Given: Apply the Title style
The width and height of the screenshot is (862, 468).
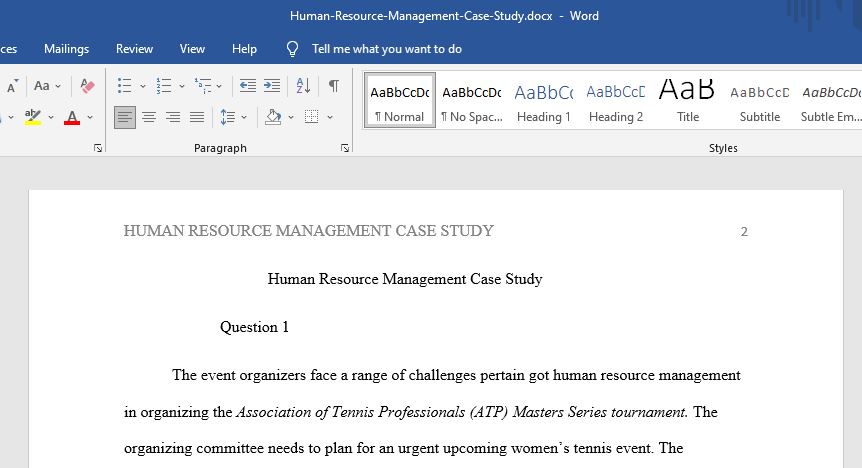Looking at the screenshot, I should pos(688,101).
